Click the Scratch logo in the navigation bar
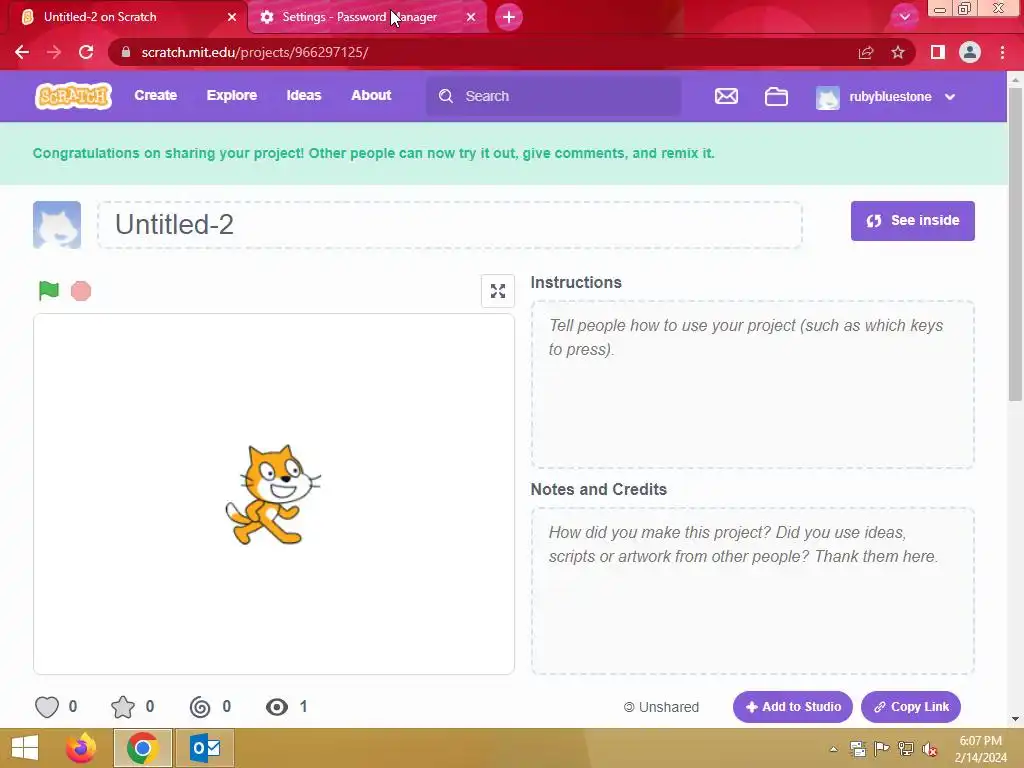This screenshot has height=768, width=1024. [73, 96]
